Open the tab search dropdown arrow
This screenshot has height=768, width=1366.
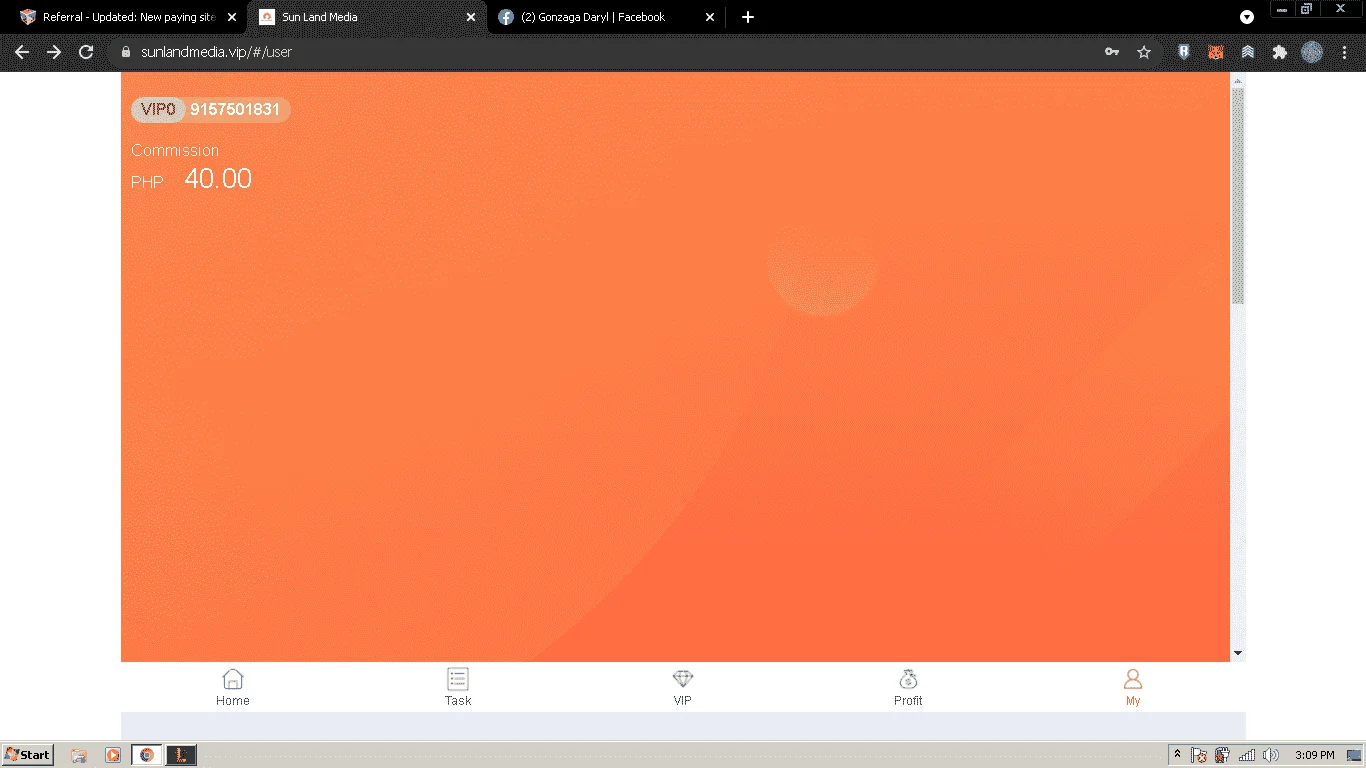(x=1247, y=17)
